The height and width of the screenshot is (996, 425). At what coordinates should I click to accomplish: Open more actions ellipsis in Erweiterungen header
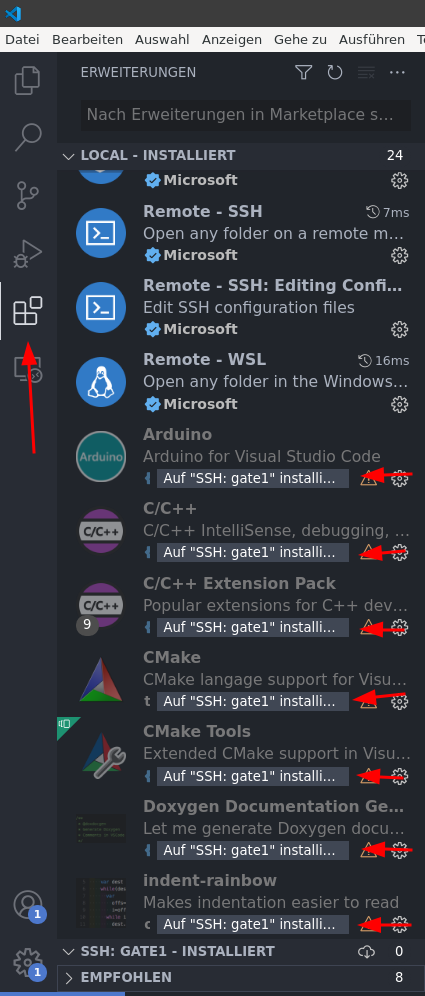pos(397,72)
